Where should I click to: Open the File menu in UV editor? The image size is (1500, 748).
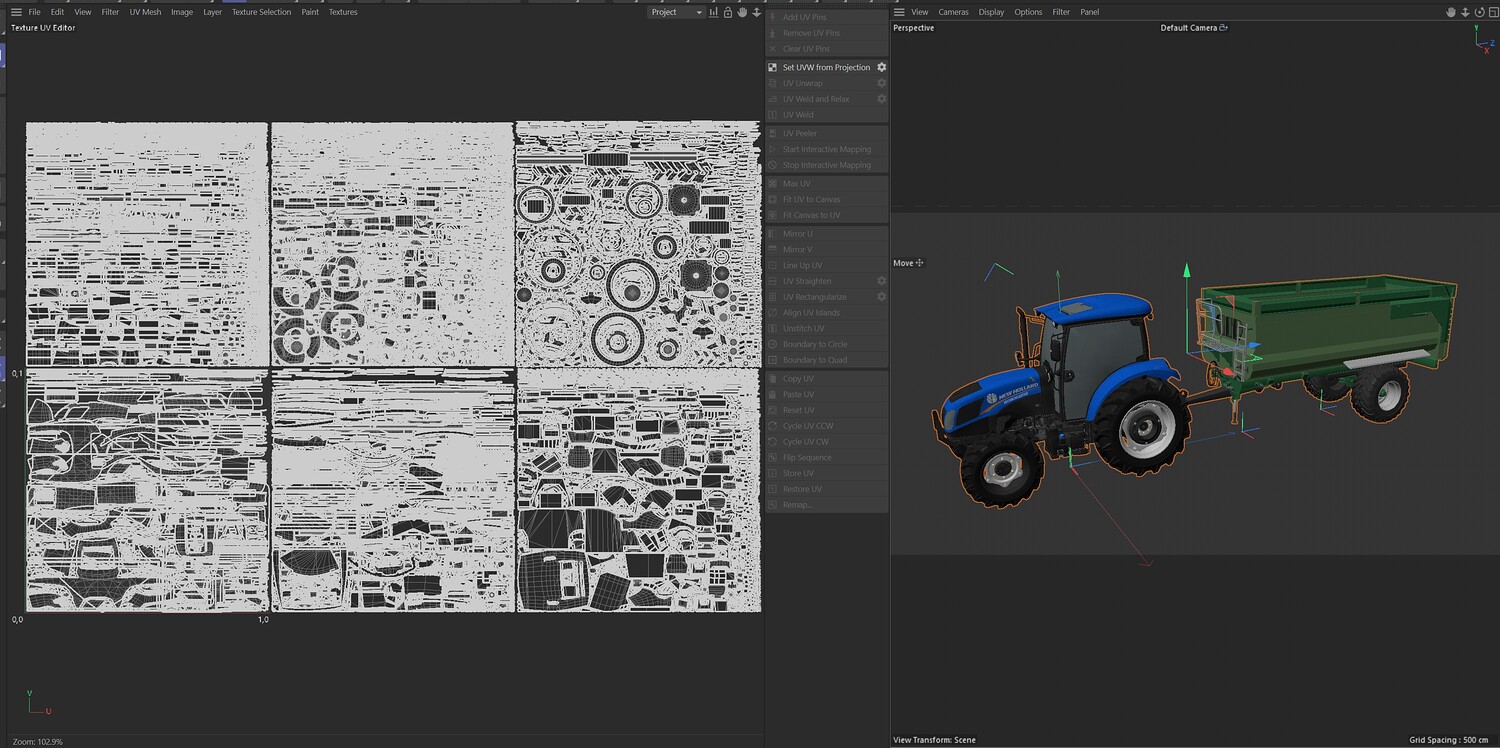(x=34, y=12)
